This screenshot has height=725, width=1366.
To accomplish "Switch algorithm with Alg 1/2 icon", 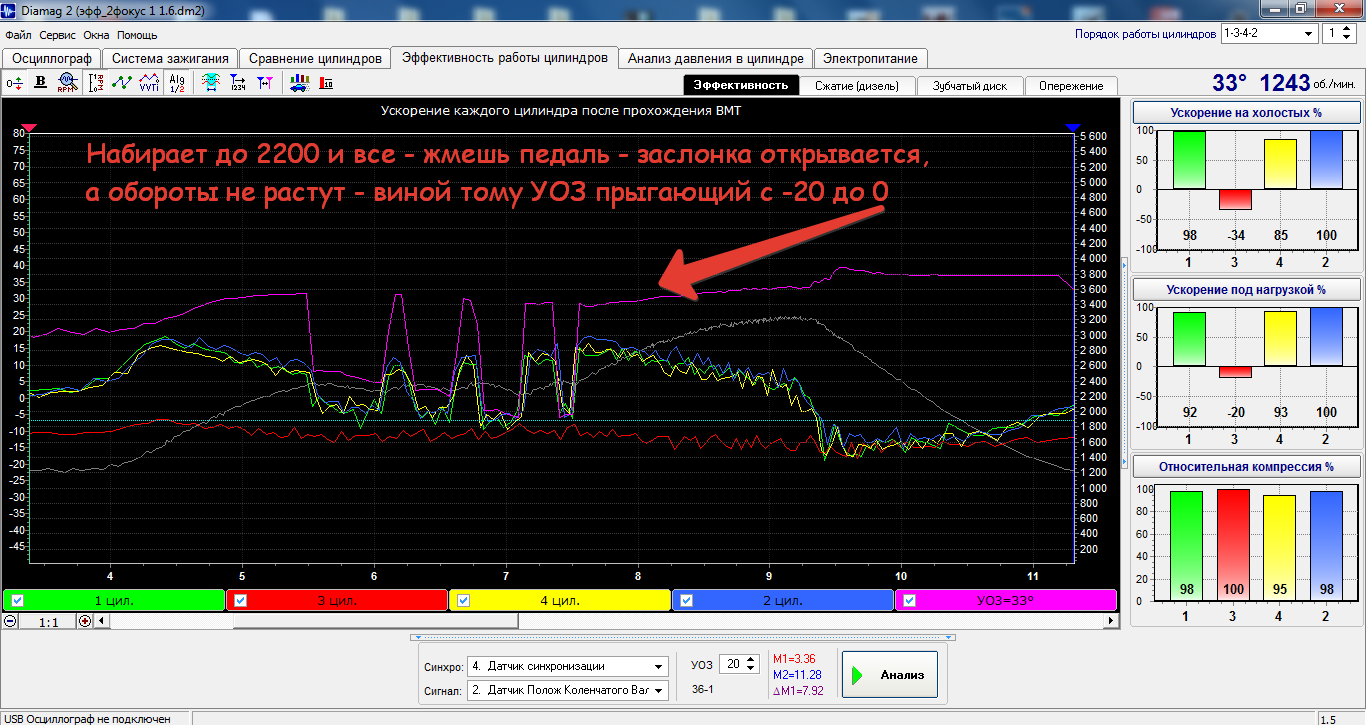I will [x=177, y=82].
